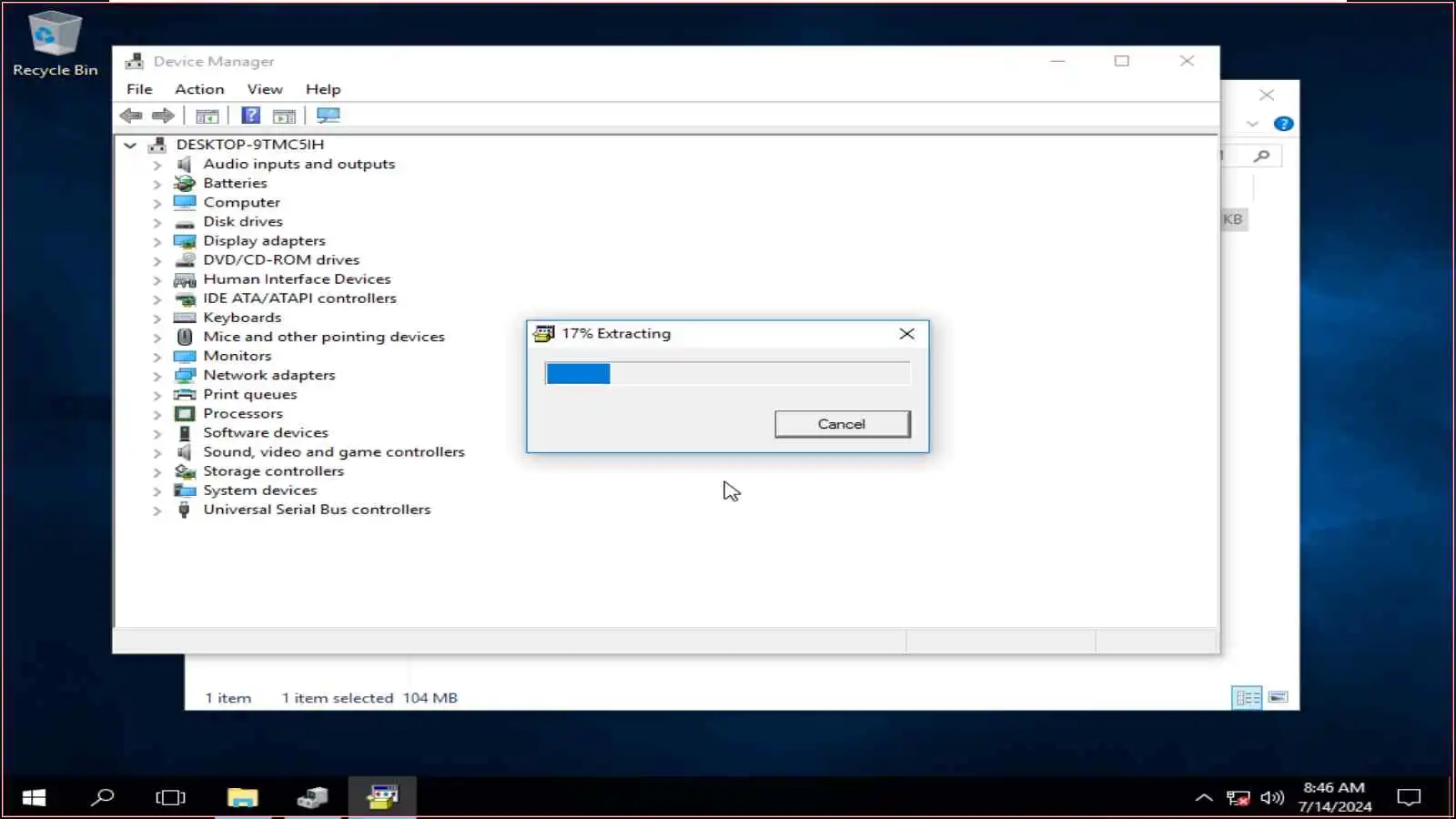Toggle the Show/Hide Console Tree toolbar icon
Image resolution: width=1456 pixels, height=819 pixels.
click(207, 116)
